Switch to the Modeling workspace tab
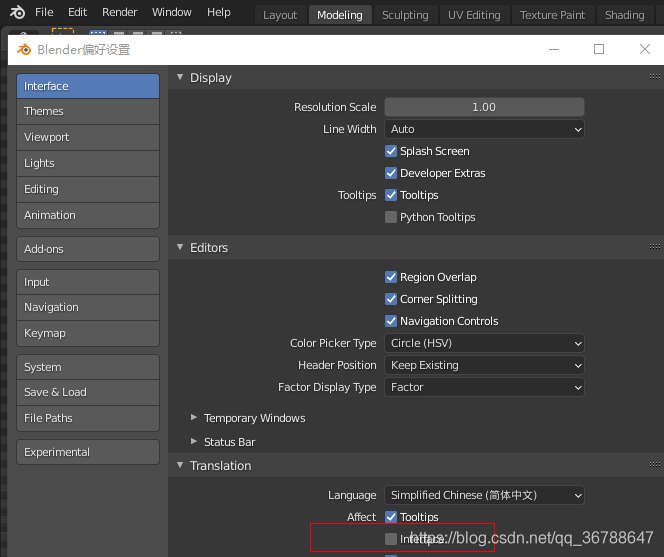Viewport: 664px width, 557px height. click(x=340, y=15)
